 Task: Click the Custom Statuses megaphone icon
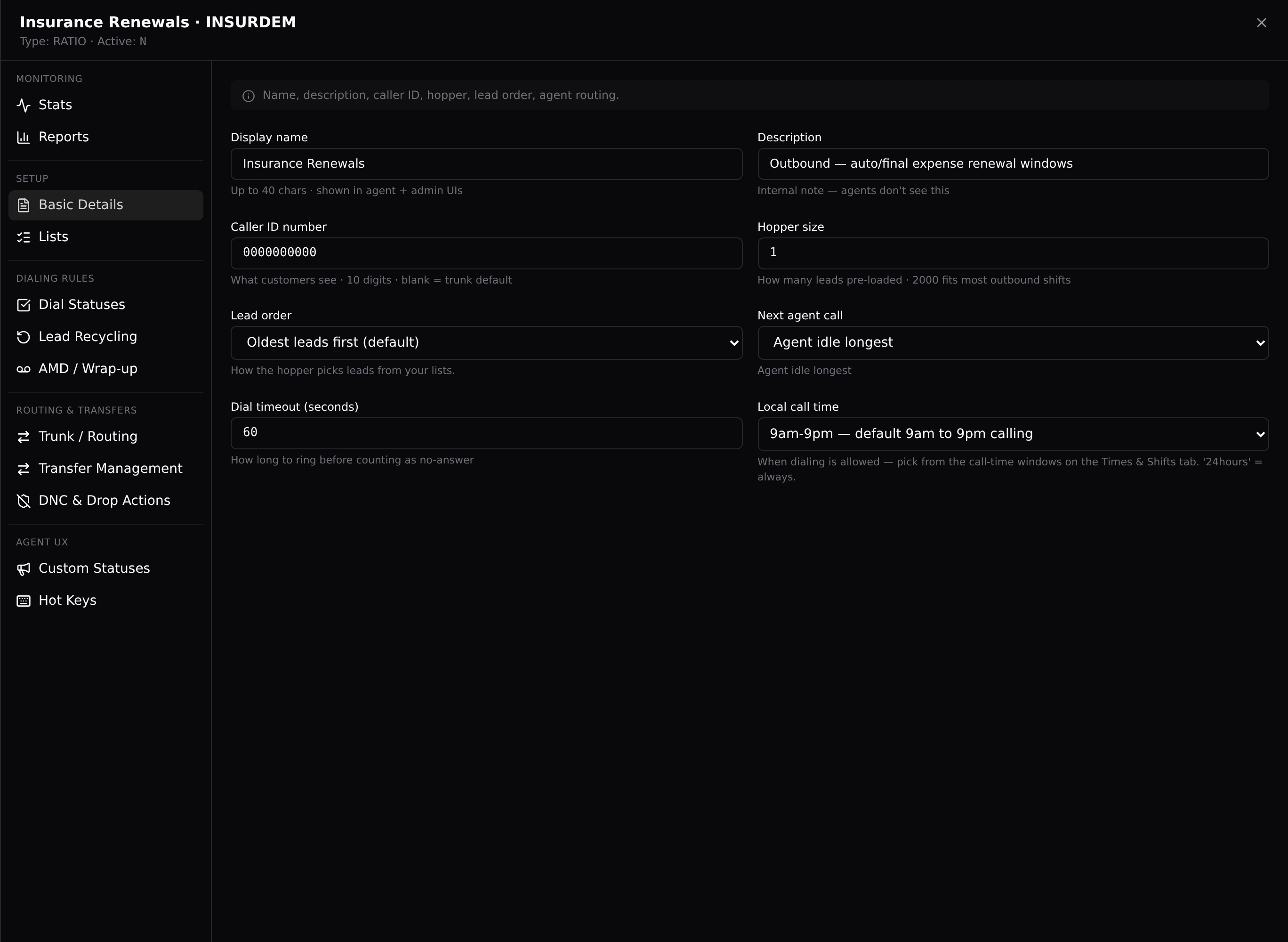24,568
